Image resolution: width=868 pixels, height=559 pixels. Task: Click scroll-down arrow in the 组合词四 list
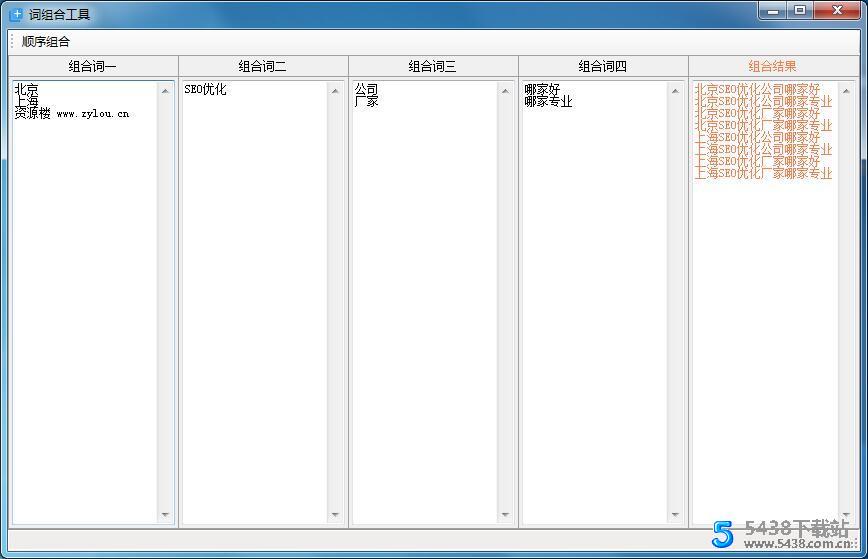coord(675,515)
